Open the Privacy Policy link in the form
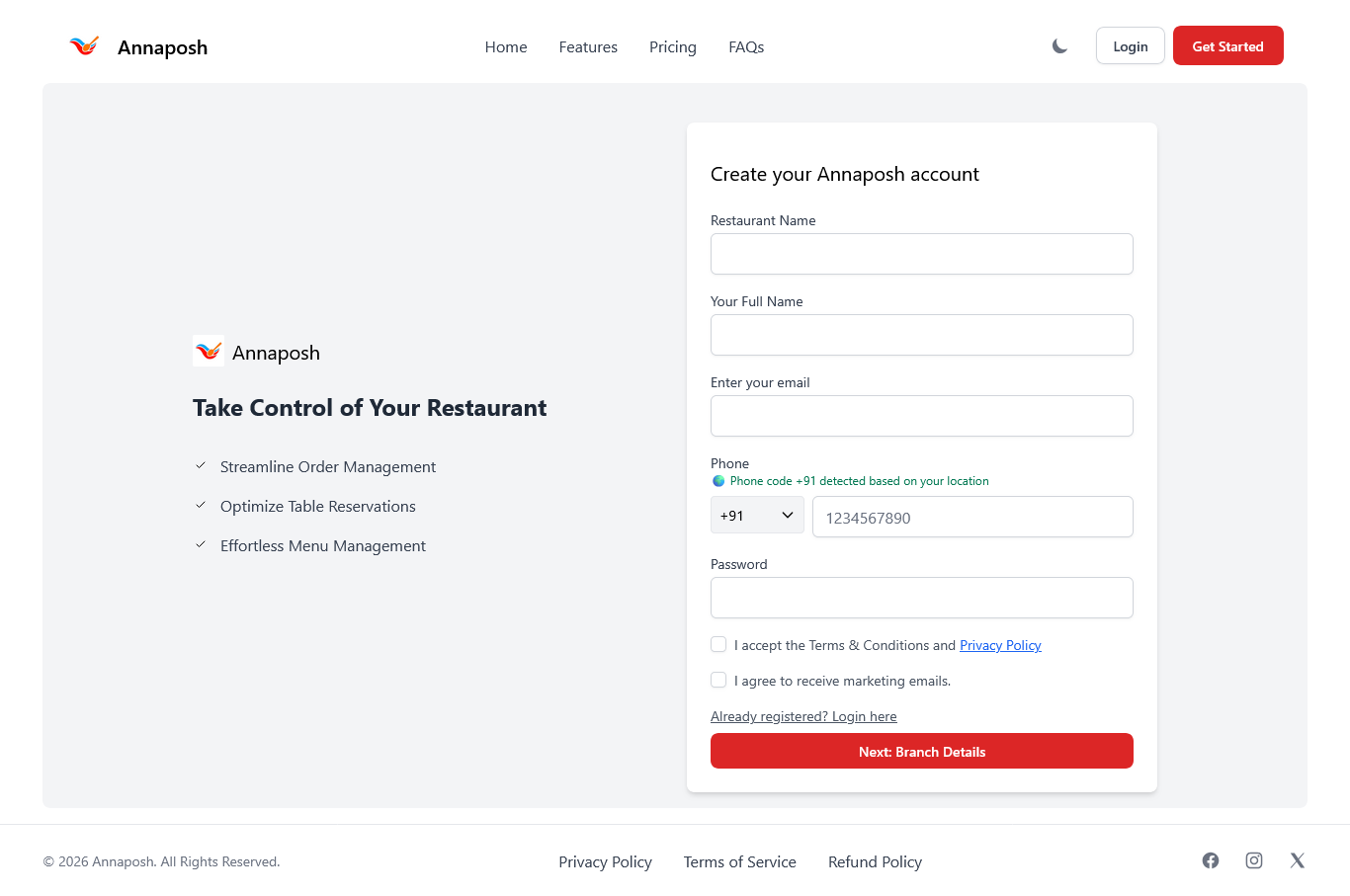Screen dimensions: 1350x896 coord(1000,644)
